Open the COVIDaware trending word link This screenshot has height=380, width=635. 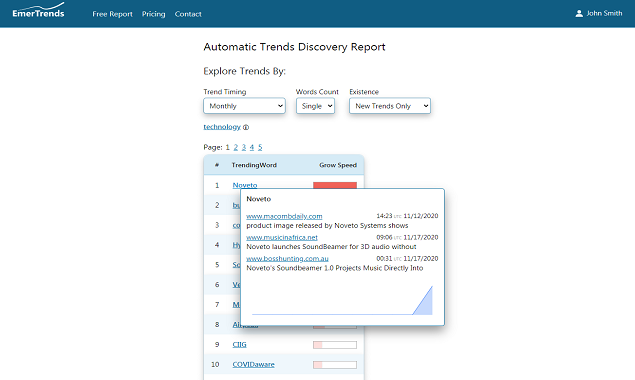253,364
